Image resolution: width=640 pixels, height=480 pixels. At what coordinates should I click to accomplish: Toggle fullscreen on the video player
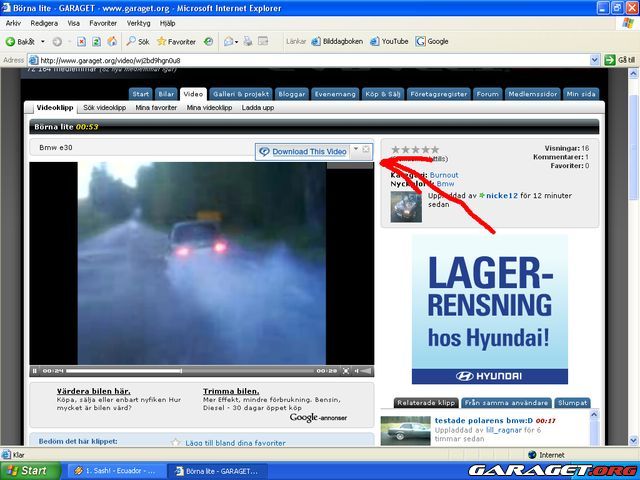tap(347, 371)
